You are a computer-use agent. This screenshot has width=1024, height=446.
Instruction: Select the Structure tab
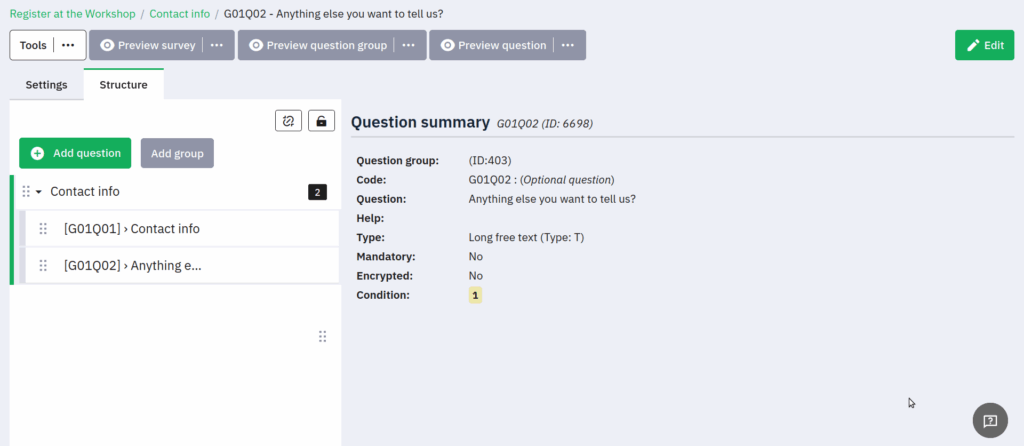pyautogui.click(x=123, y=85)
